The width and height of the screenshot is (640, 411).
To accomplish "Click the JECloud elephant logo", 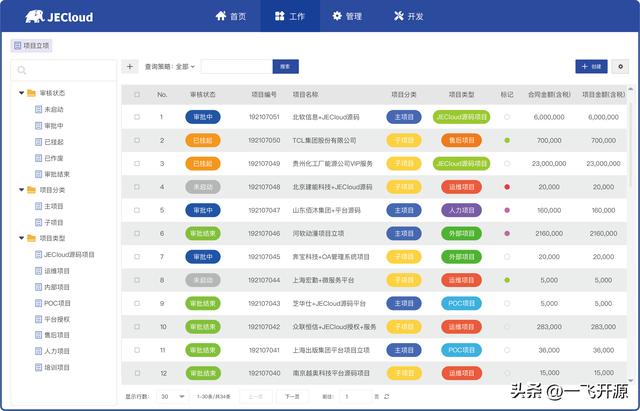I will tap(34, 17).
